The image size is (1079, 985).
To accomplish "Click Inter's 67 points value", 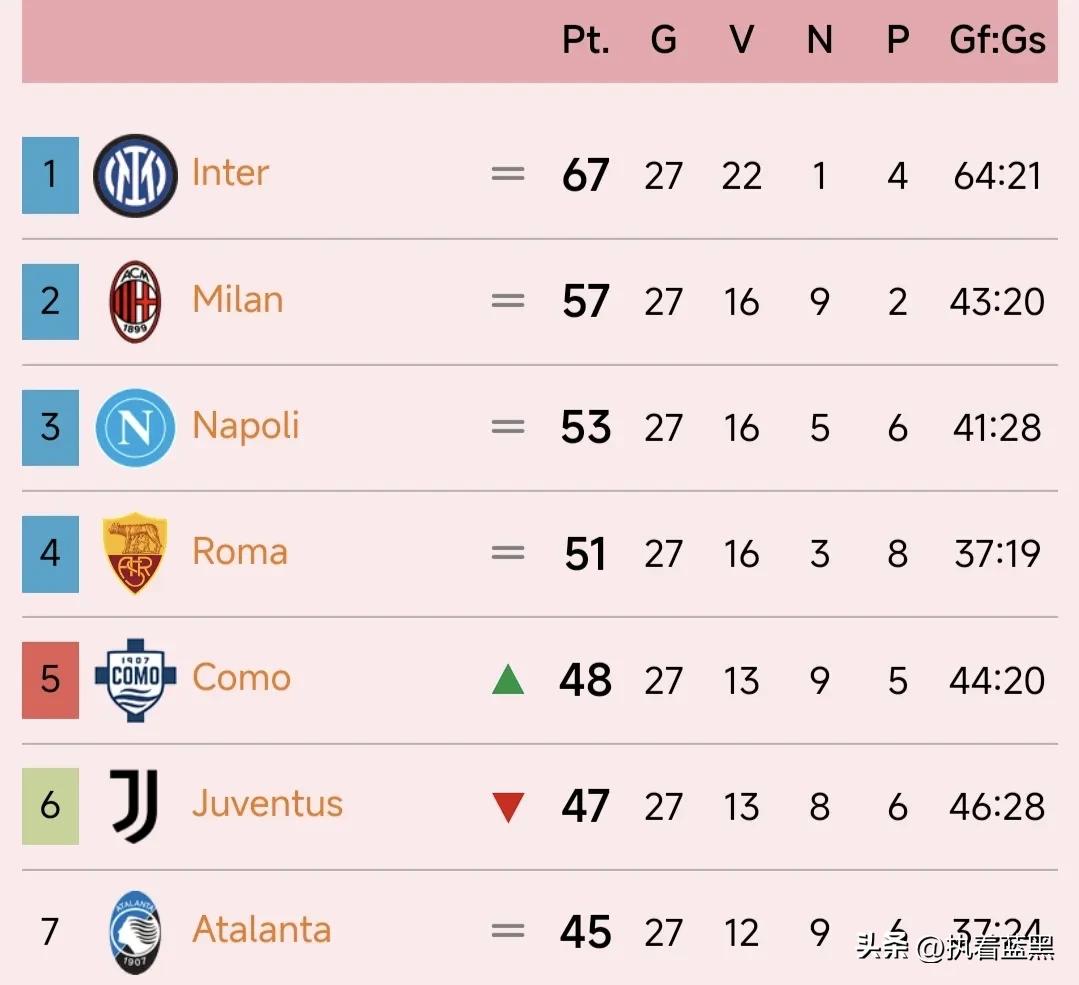I will click(586, 176).
